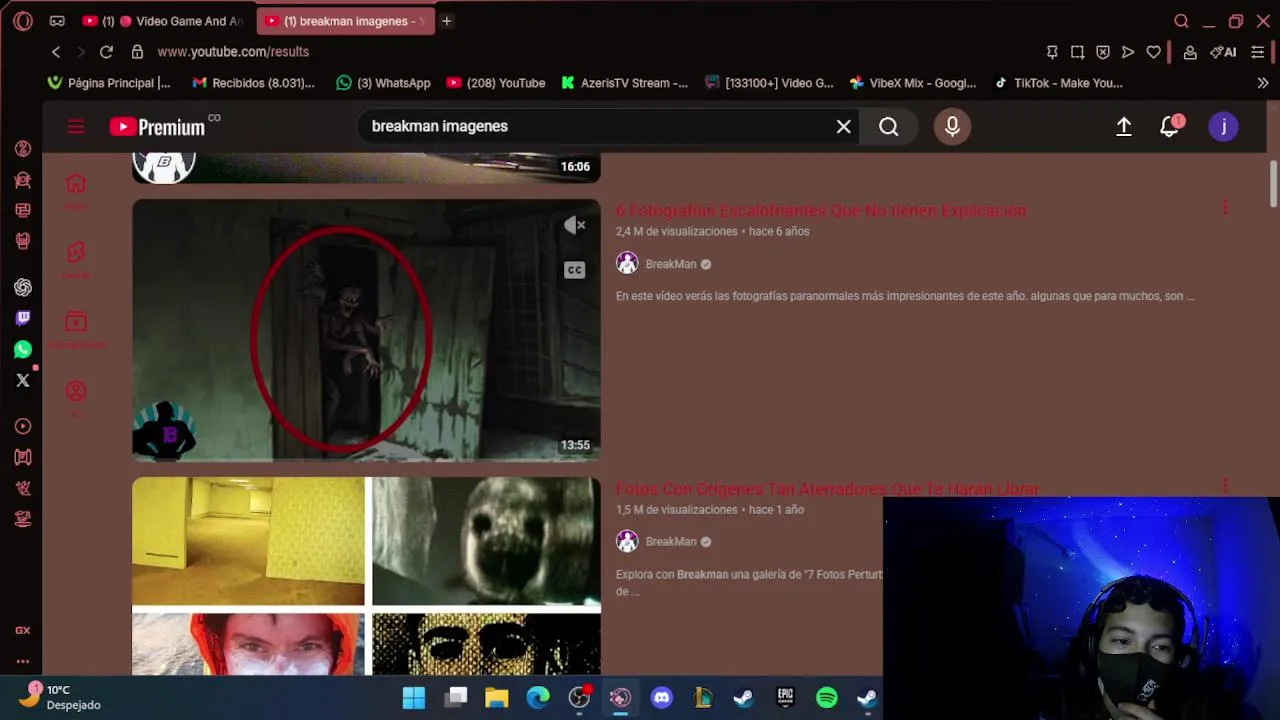Open the more-options dots for 6 Fotografías video
The height and width of the screenshot is (720, 1280).
[1225, 208]
